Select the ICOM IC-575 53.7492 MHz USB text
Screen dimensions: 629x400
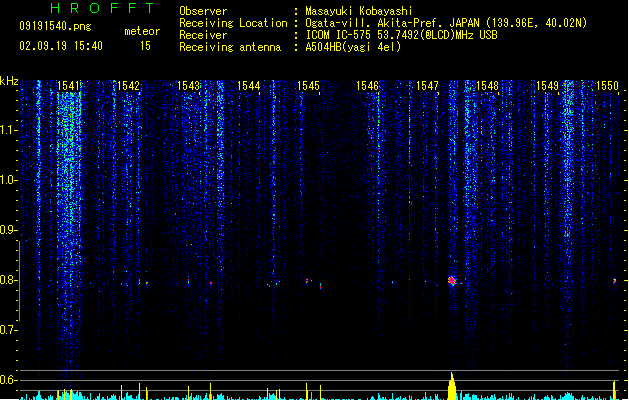coord(402,35)
